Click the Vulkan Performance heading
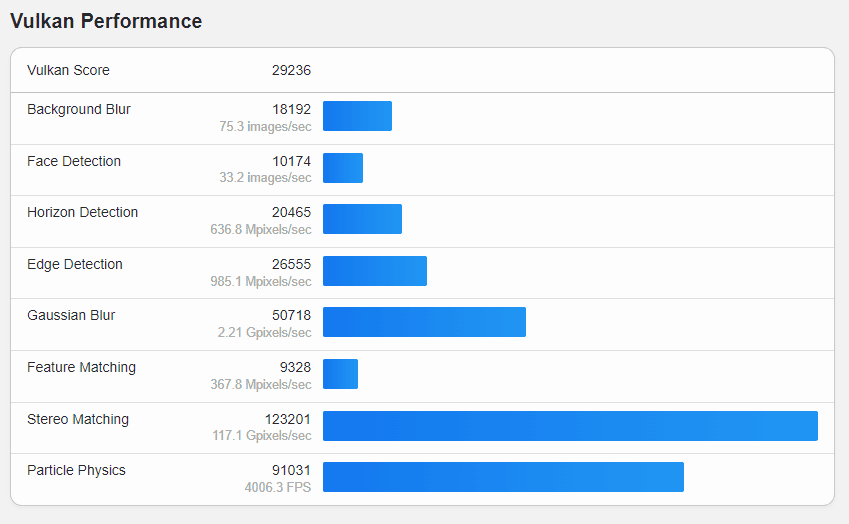Viewport: 849px width, 524px height. coord(106,21)
